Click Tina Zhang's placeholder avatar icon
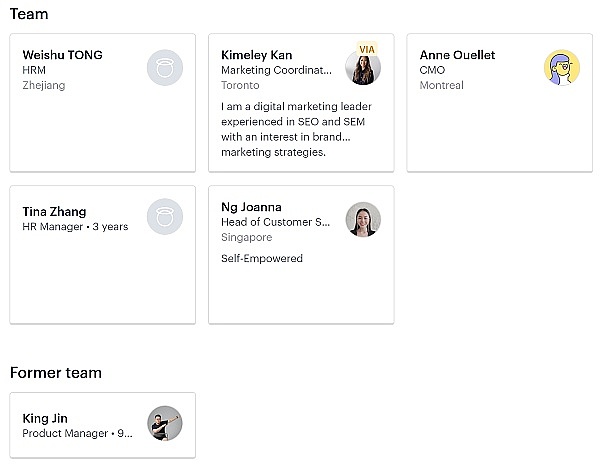 (x=165, y=216)
